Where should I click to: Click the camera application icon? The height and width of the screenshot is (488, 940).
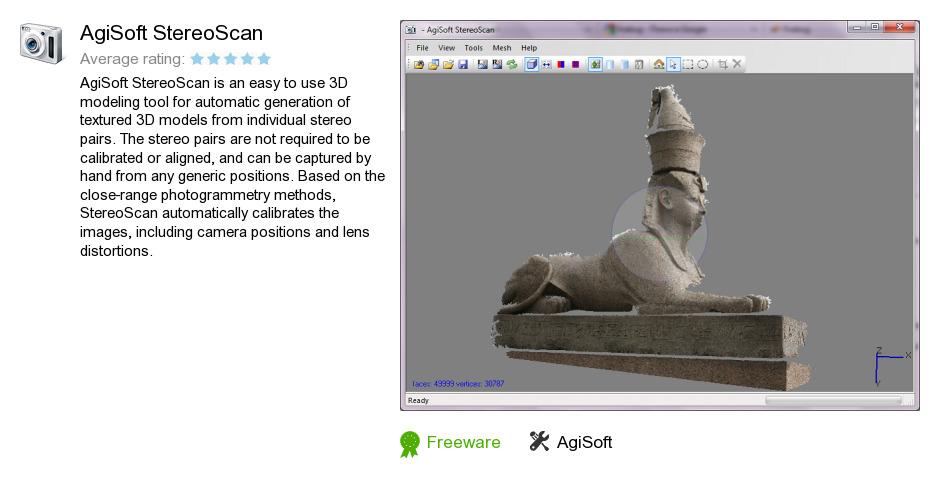pyautogui.click(x=41, y=43)
